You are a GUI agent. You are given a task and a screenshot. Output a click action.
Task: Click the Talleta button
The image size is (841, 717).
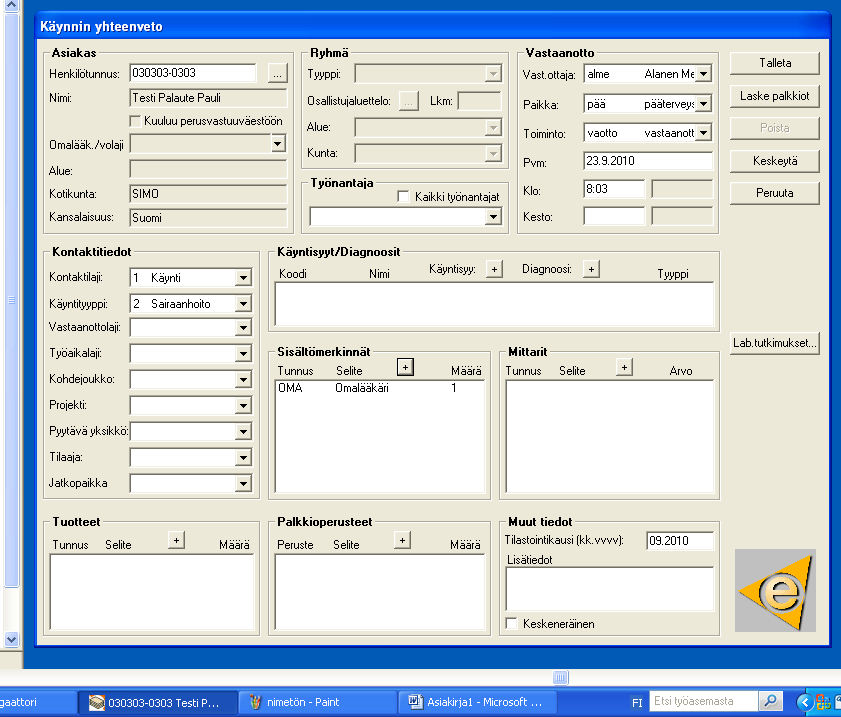pos(774,63)
